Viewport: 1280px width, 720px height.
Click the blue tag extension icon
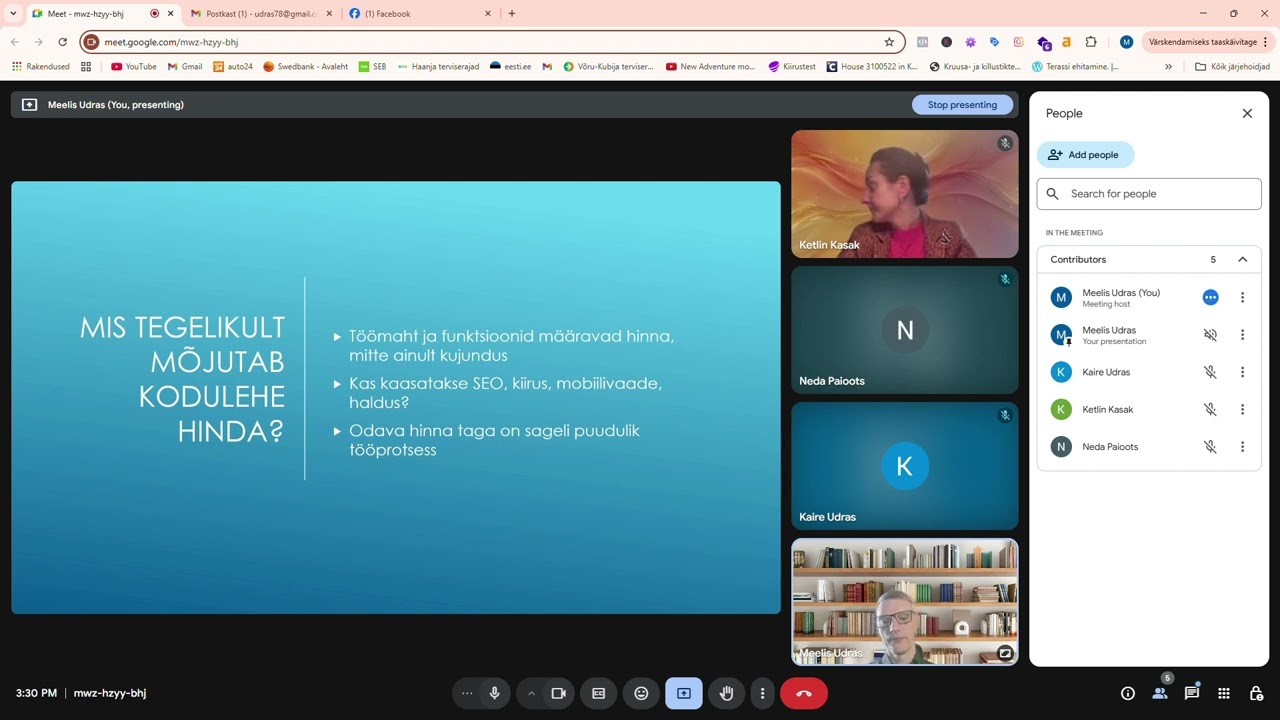[x=994, y=42]
